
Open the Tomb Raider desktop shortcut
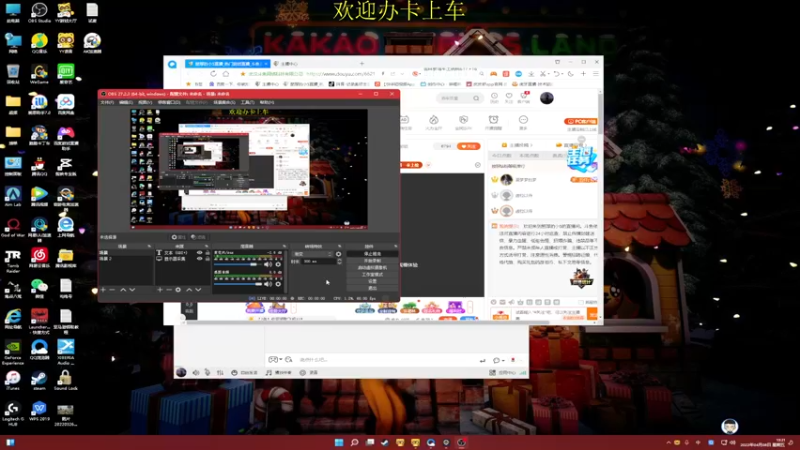pyautogui.click(x=13, y=261)
